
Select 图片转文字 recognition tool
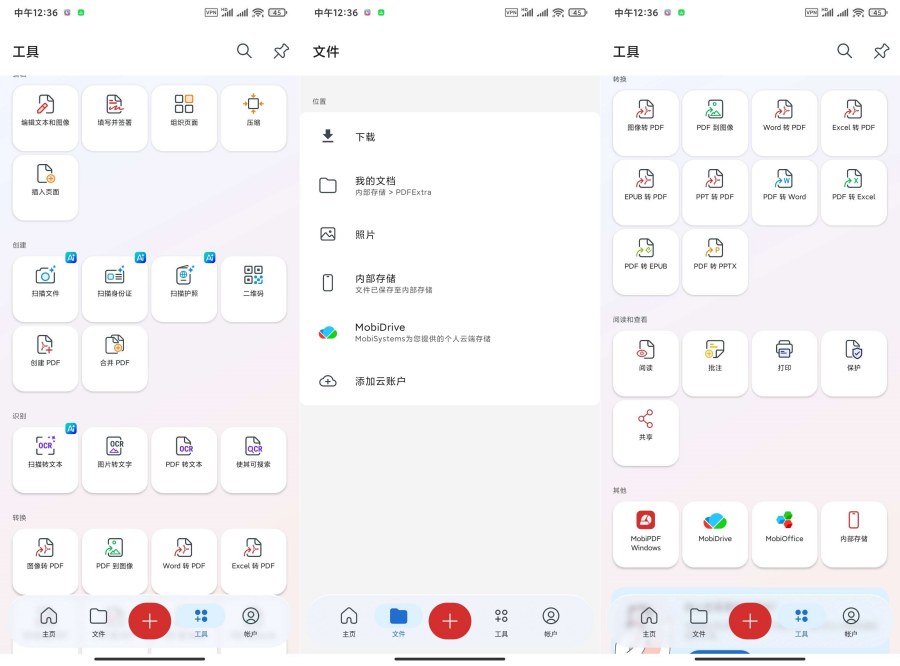click(115, 460)
